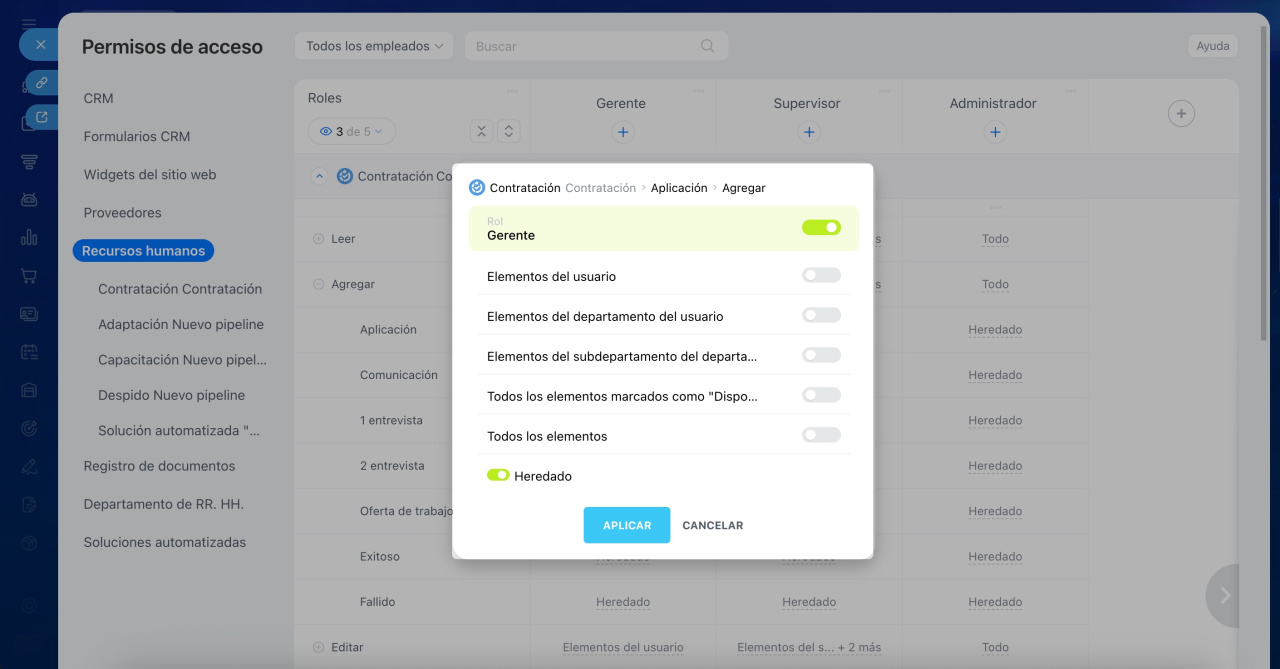Expand the Leer permission row
This screenshot has height=669, width=1280.
click(319, 239)
